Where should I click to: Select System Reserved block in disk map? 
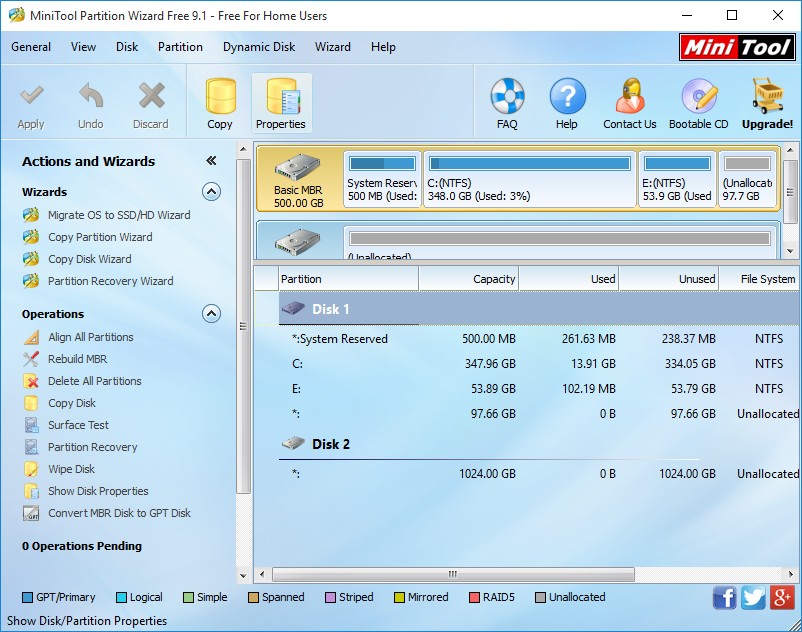click(383, 179)
